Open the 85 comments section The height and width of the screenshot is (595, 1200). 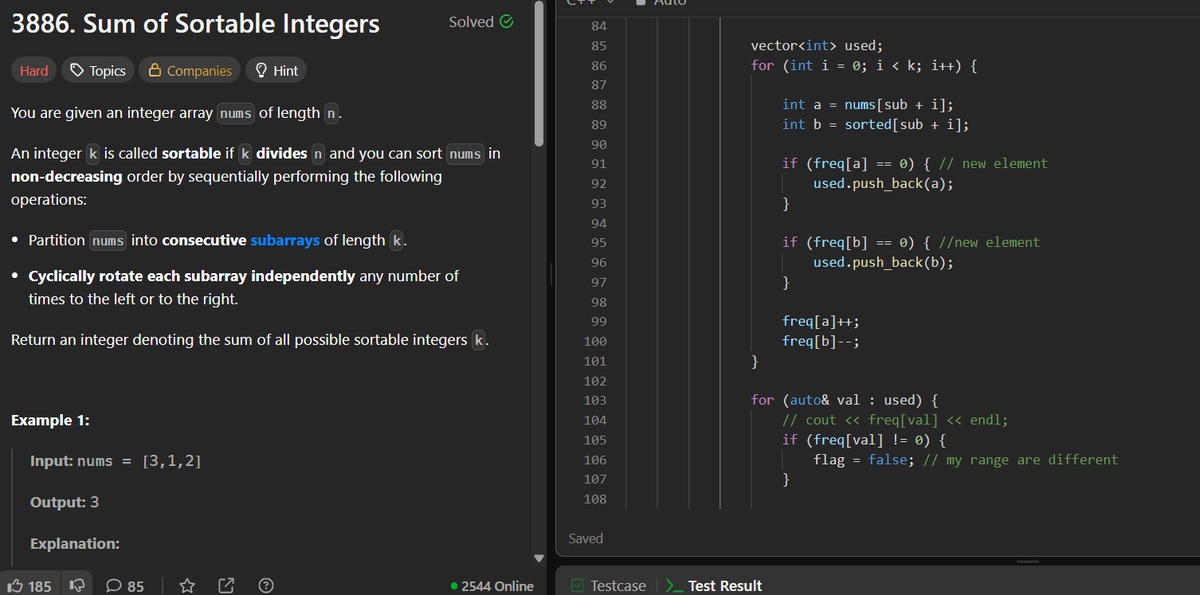pyautogui.click(x=126, y=586)
